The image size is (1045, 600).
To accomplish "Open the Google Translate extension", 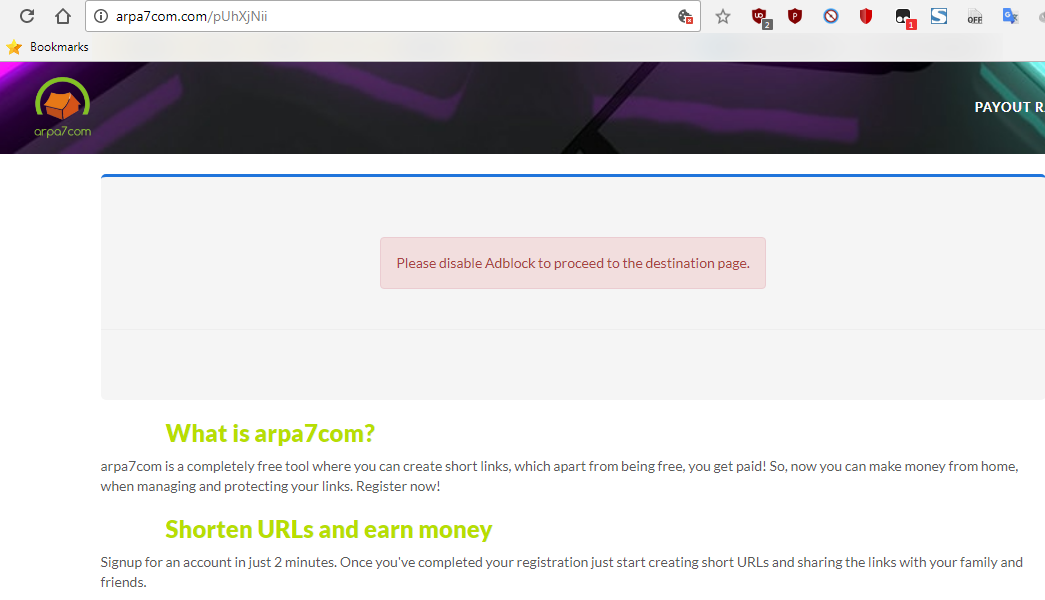I will point(1010,16).
